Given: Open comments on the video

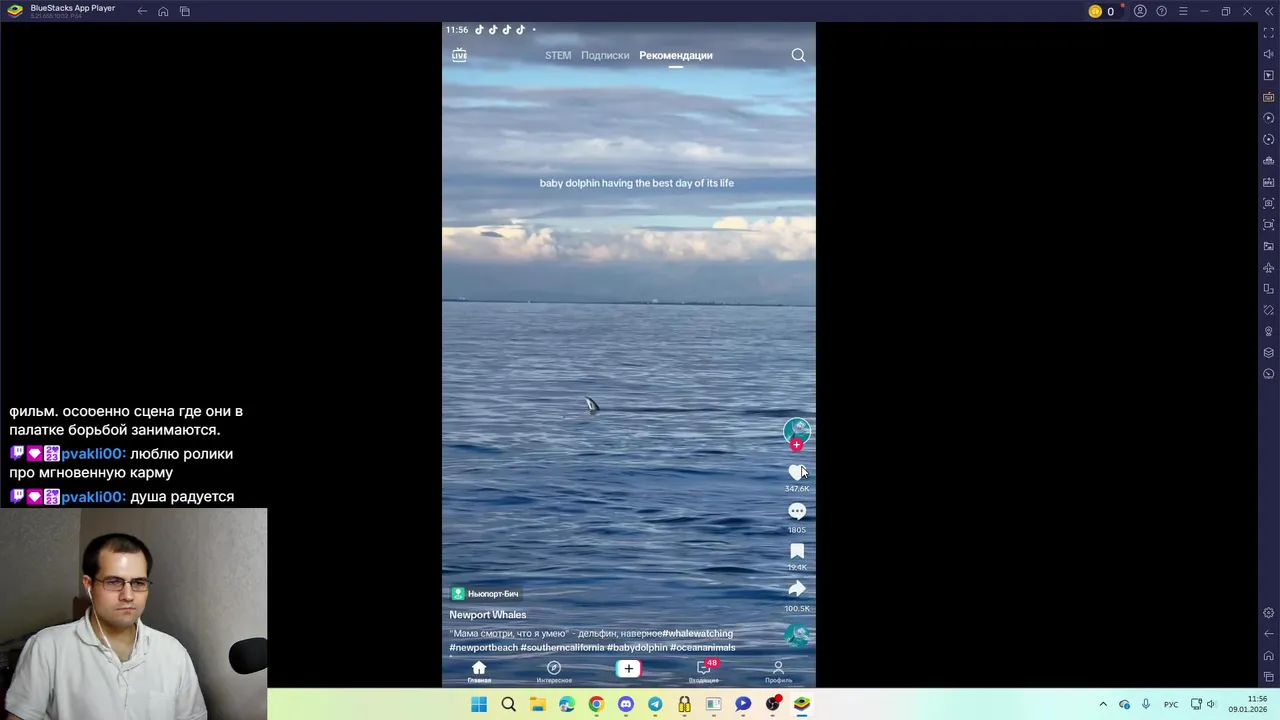Looking at the screenshot, I should coord(796,512).
